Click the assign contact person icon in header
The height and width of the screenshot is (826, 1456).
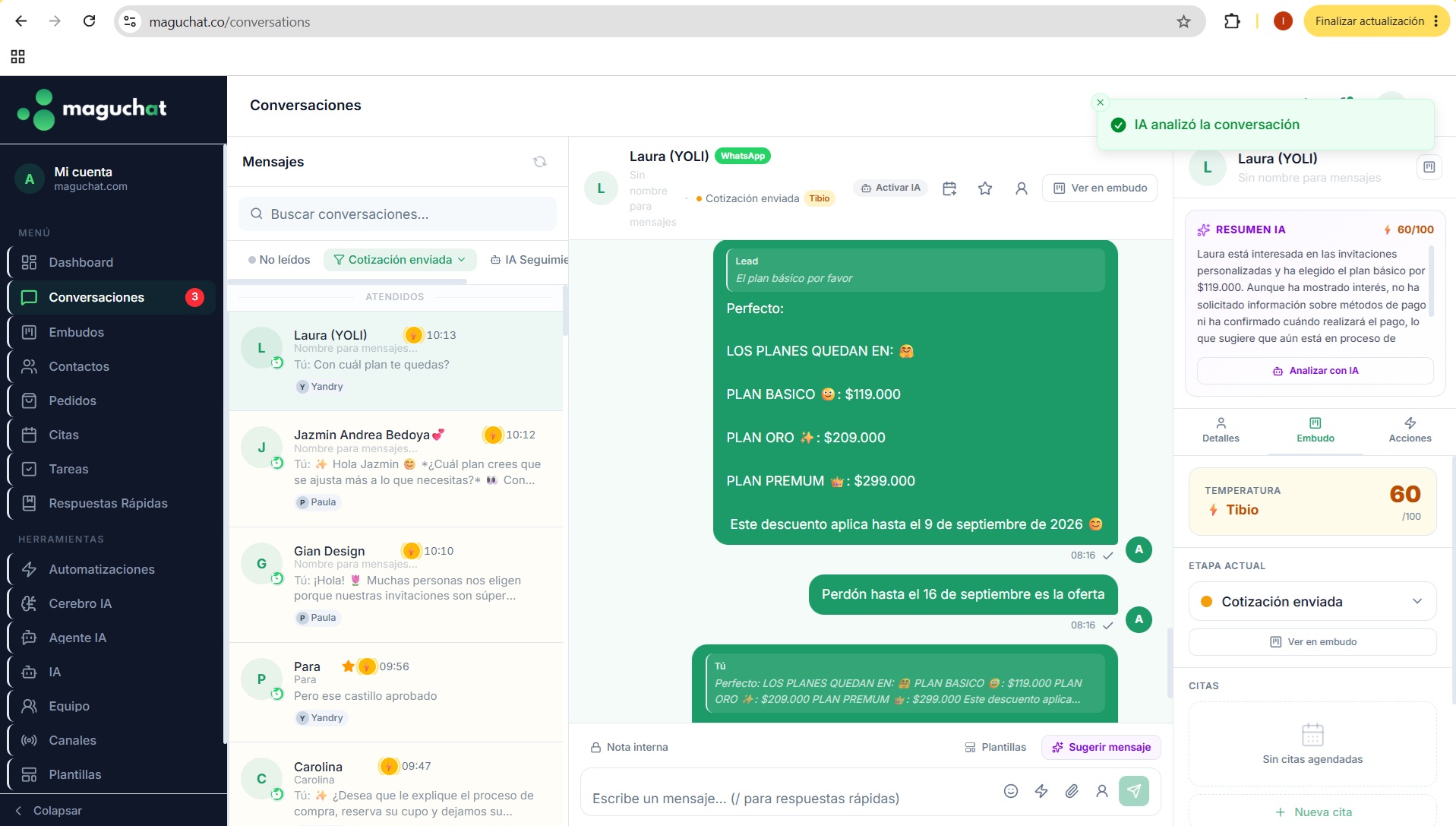coord(1022,188)
